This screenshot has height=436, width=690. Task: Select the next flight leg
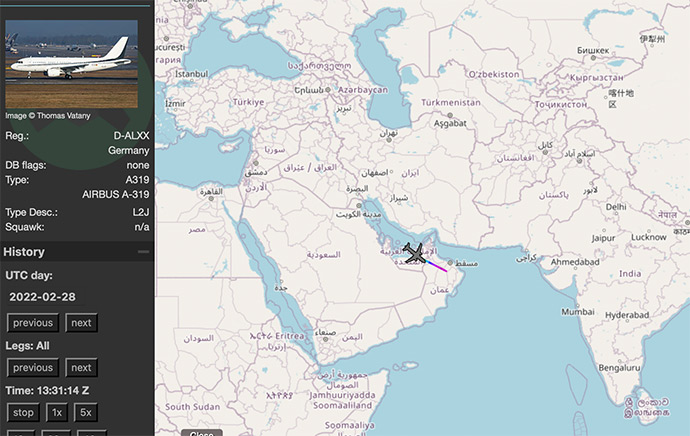coord(81,367)
